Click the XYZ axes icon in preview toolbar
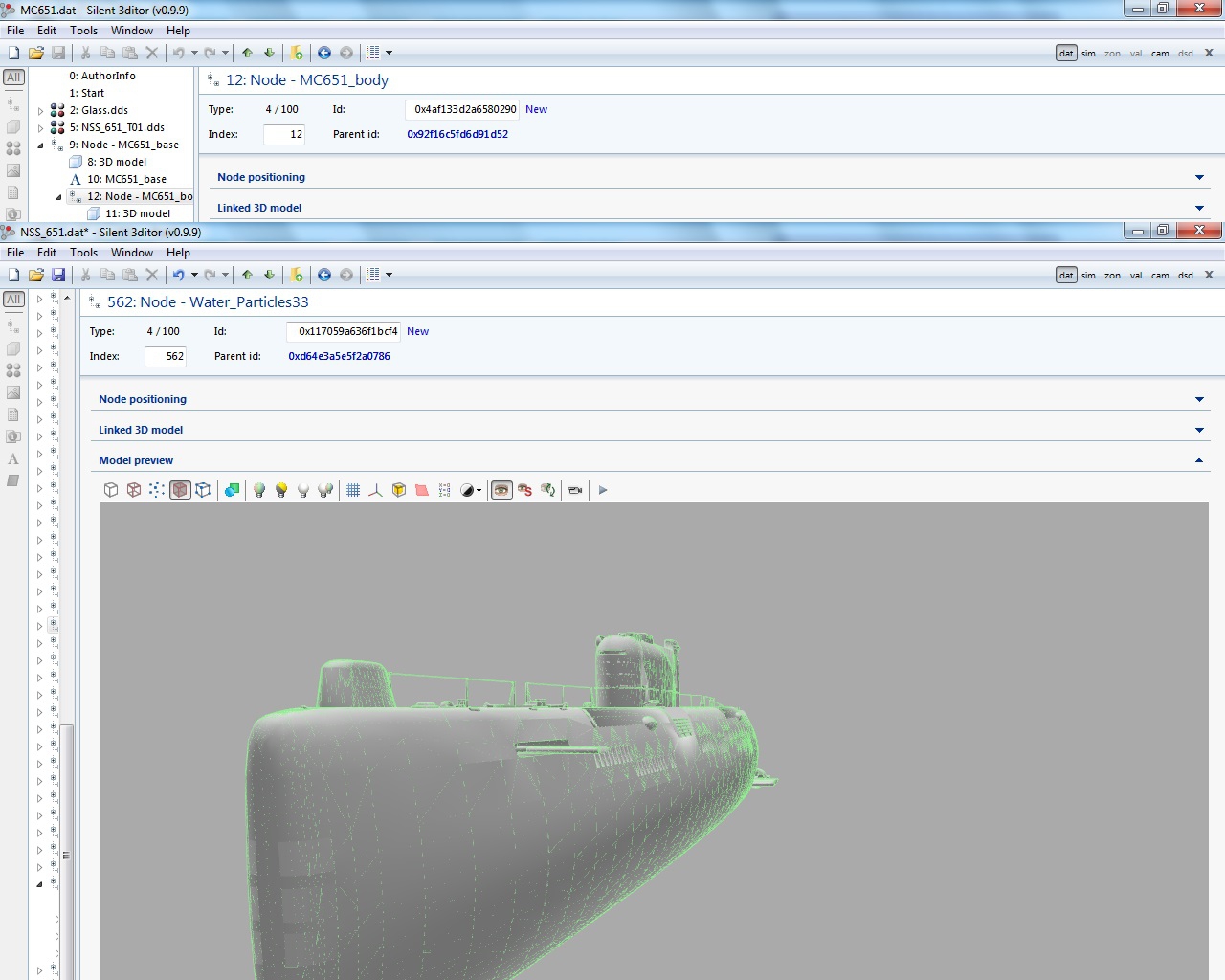This screenshot has height=980, width=1225. tap(375, 490)
